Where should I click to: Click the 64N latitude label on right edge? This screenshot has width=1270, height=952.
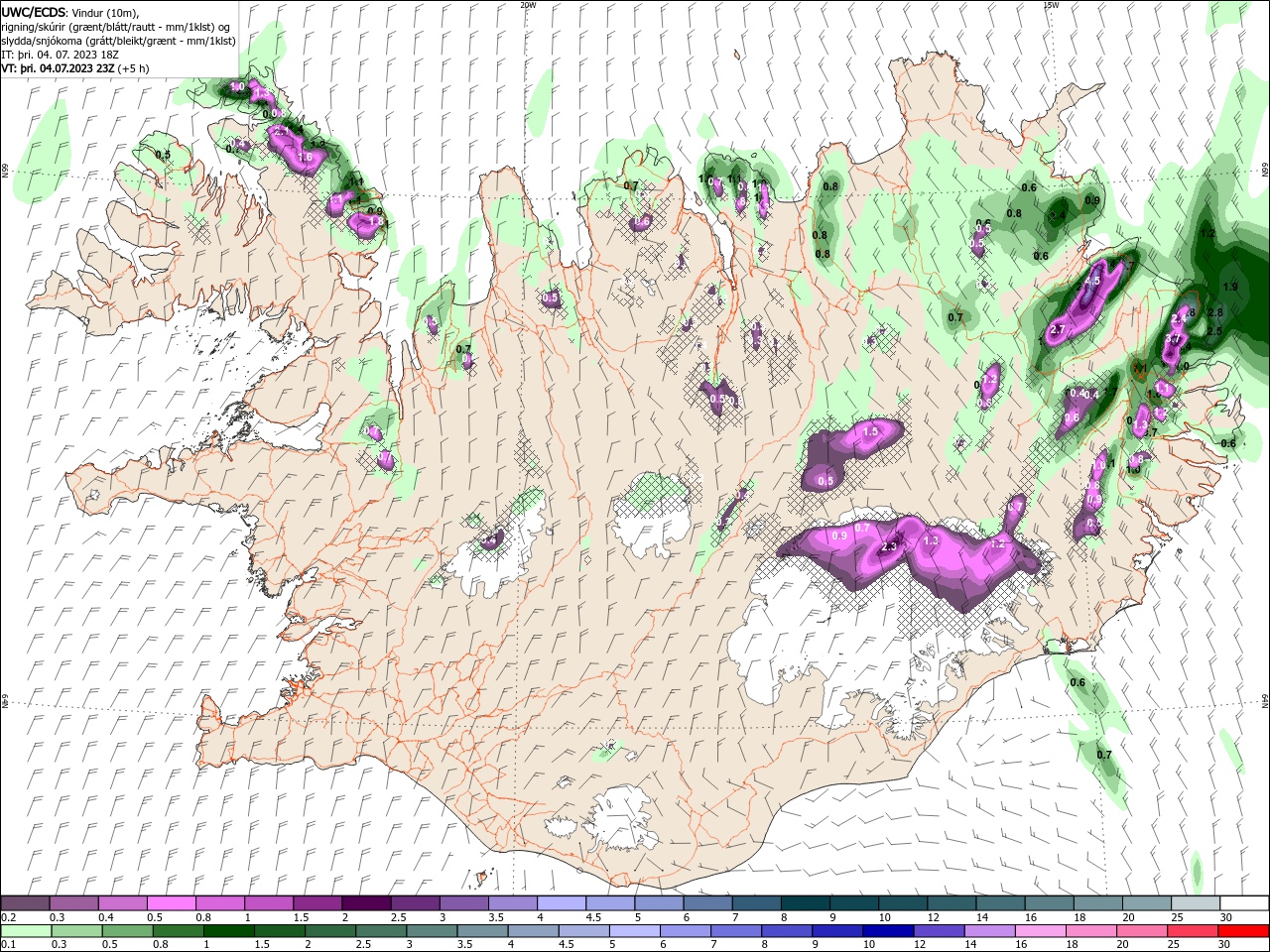[1265, 700]
